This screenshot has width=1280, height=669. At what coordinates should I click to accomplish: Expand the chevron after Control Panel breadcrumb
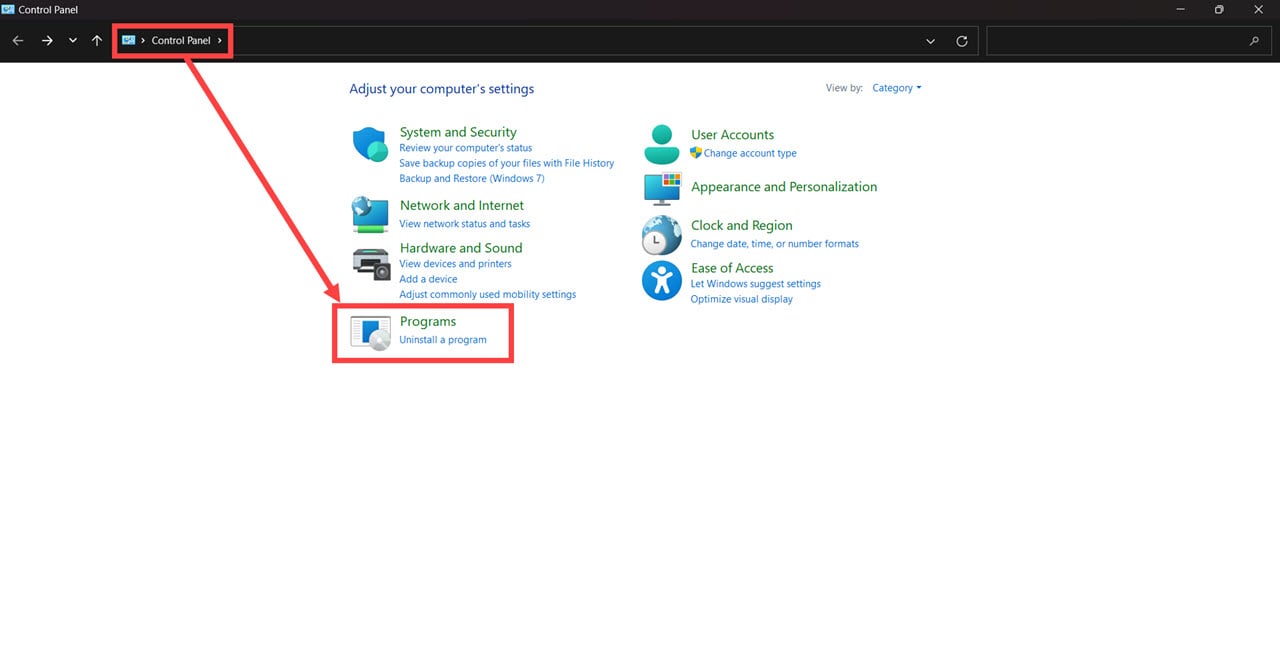point(220,41)
